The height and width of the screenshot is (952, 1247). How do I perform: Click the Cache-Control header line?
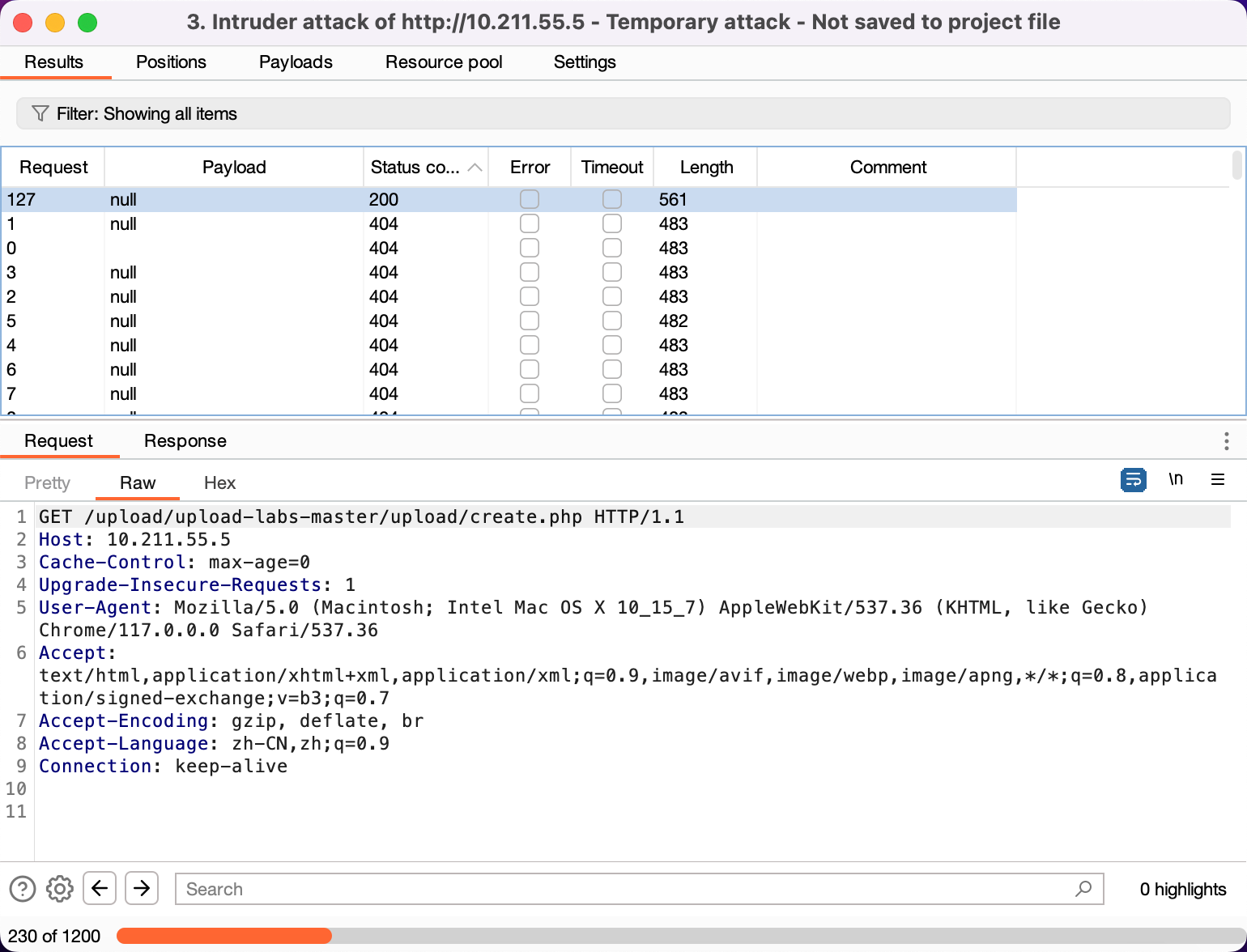coord(174,562)
